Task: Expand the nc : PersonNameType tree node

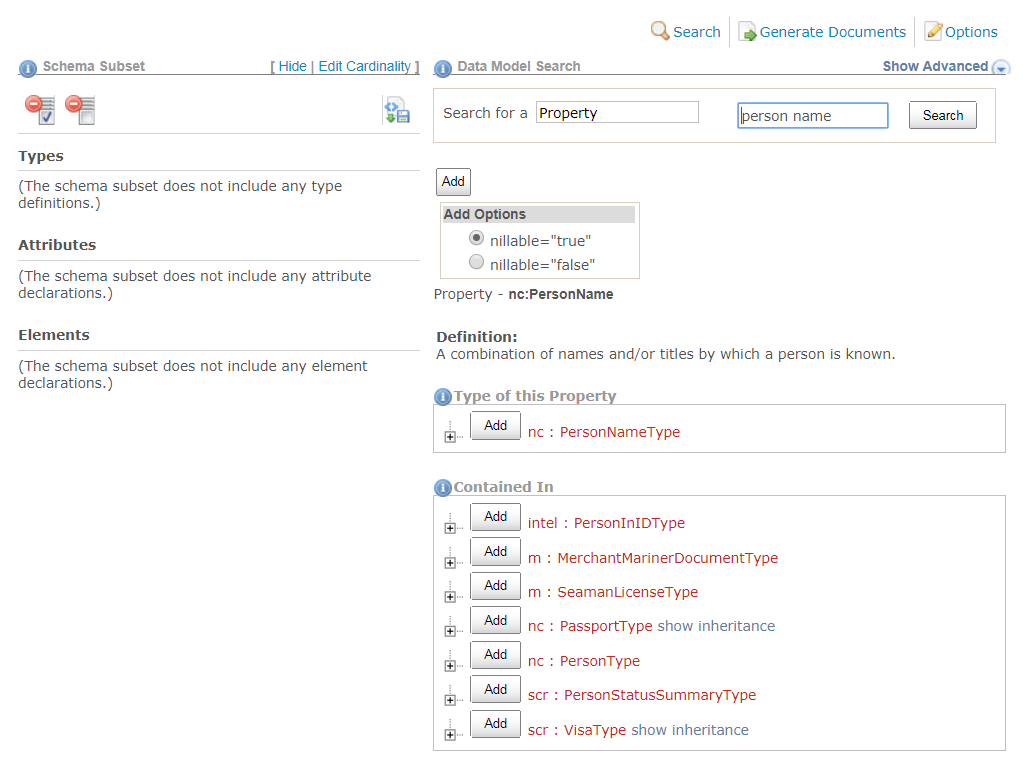Action: click(x=450, y=436)
